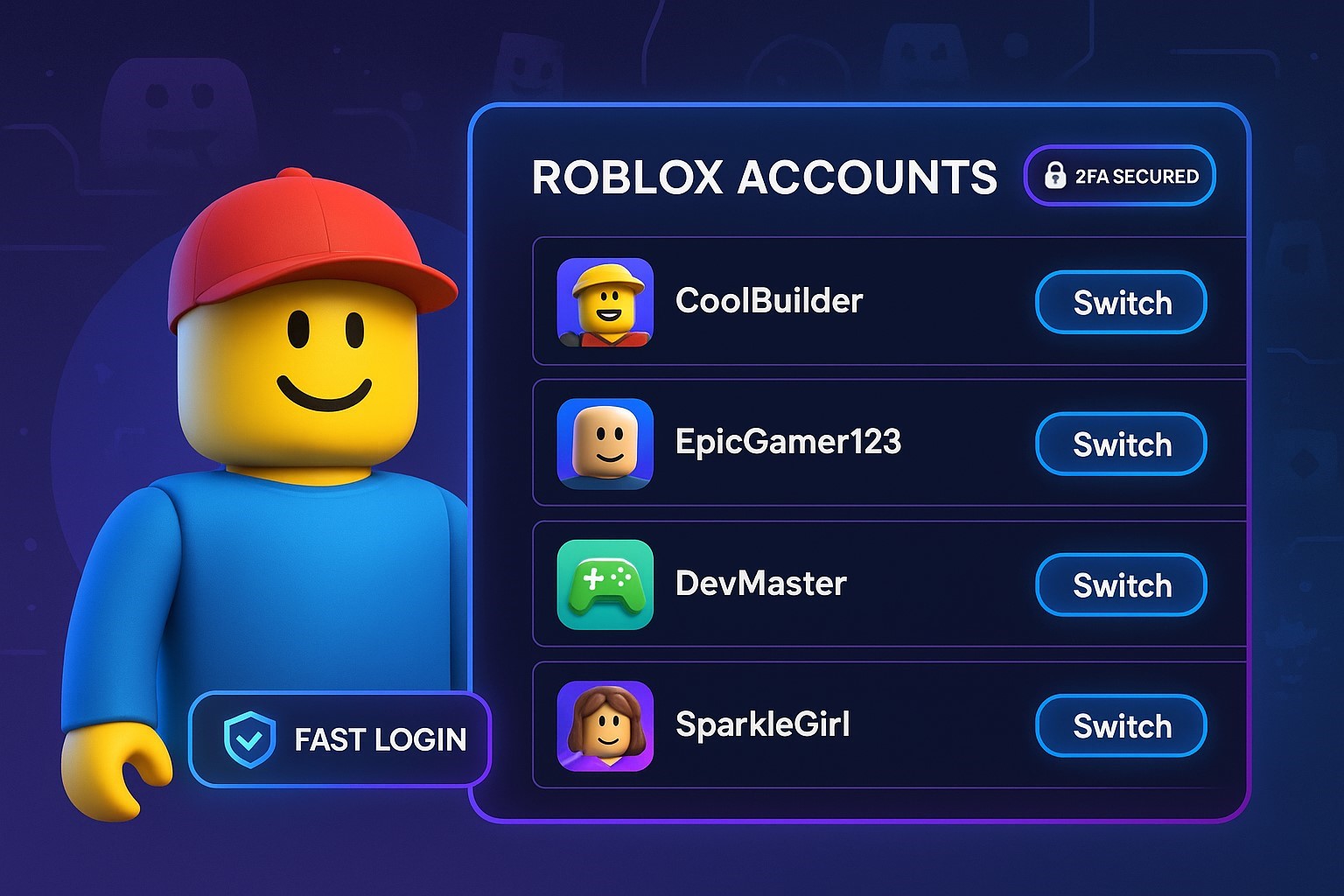Select the SparkleGirl username text
The width and height of the screenshot is (1344, 896).
pos(762,725)
